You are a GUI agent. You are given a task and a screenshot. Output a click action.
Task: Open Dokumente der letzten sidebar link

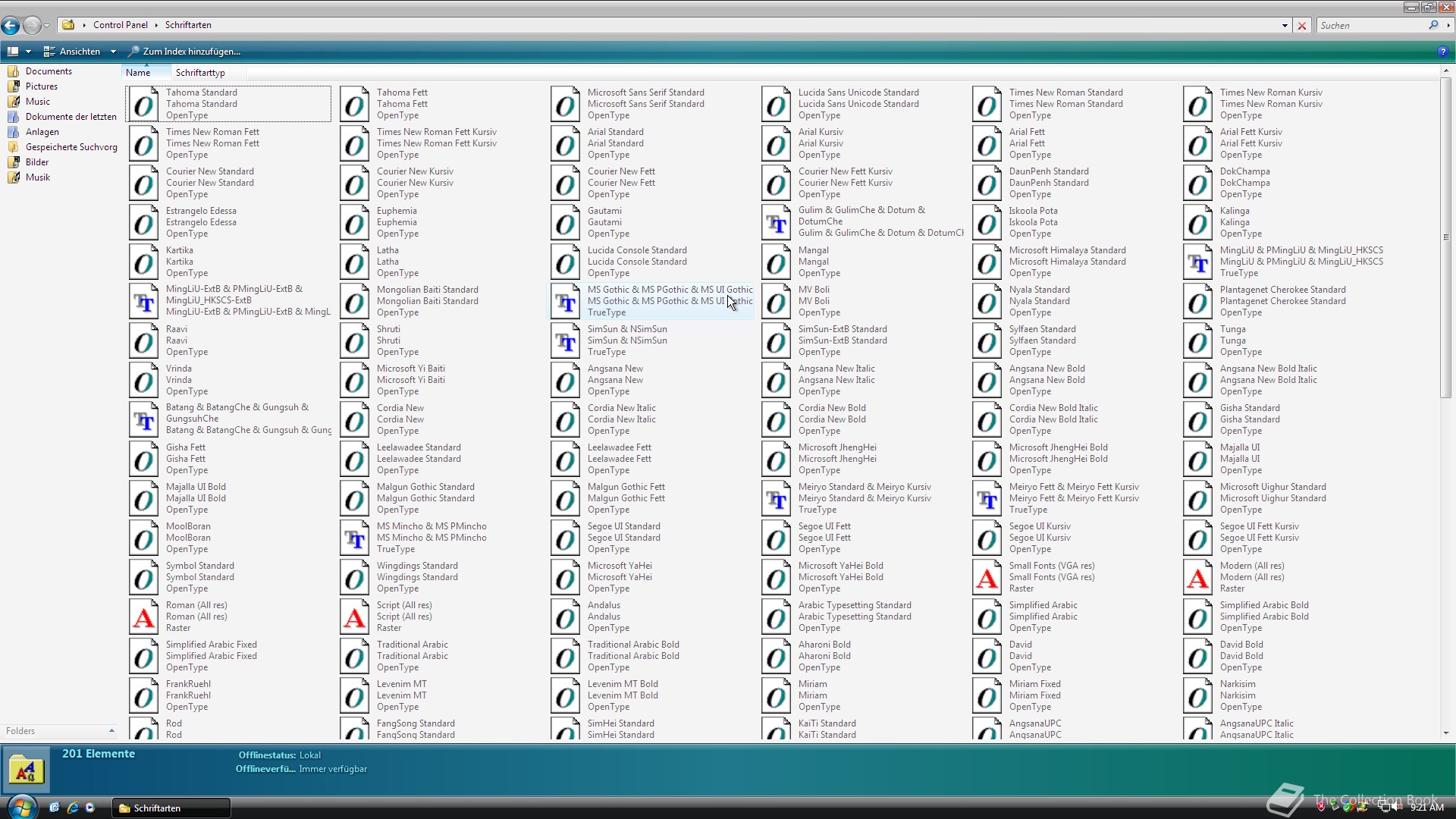[x=71, y=117]
